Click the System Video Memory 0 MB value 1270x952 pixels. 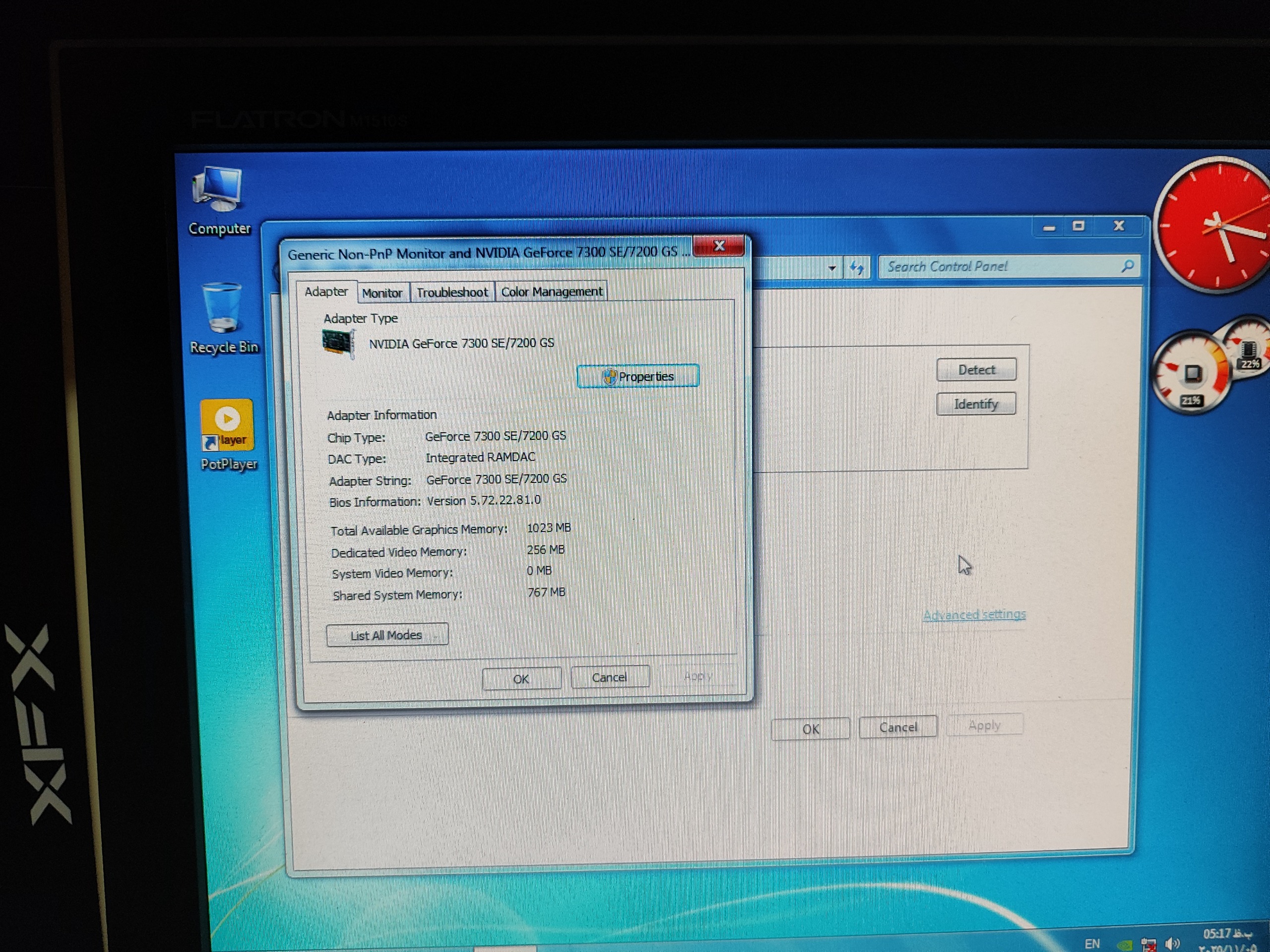pos(540,571)
